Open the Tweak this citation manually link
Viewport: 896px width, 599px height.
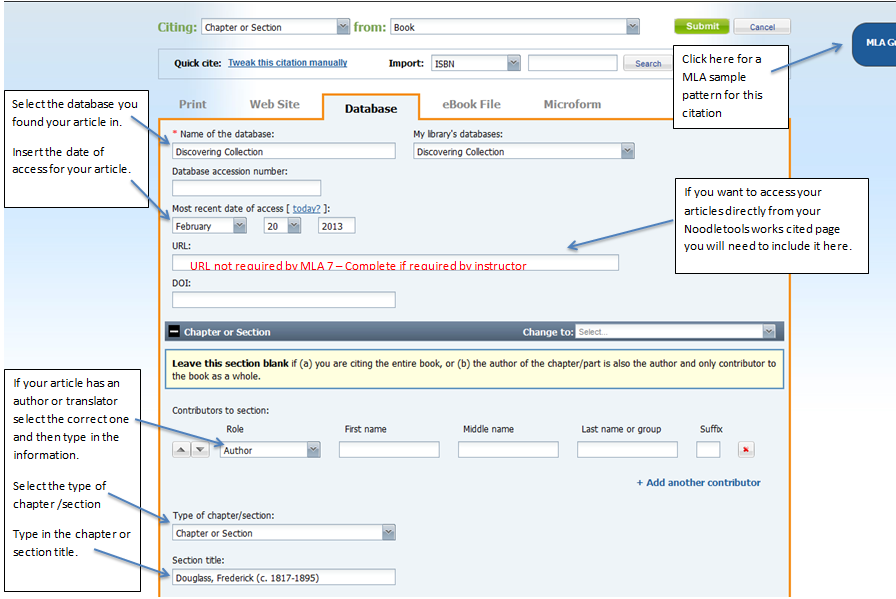point(288,62)
